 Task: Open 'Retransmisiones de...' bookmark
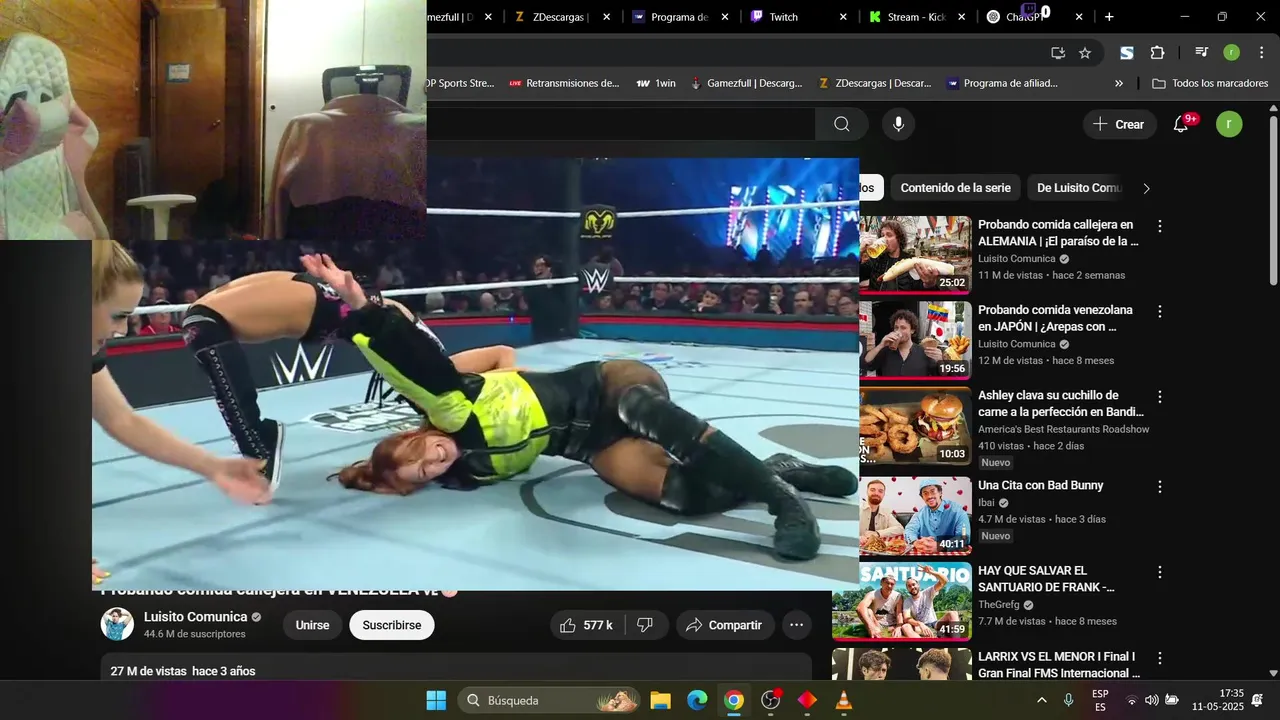(564, 83)
